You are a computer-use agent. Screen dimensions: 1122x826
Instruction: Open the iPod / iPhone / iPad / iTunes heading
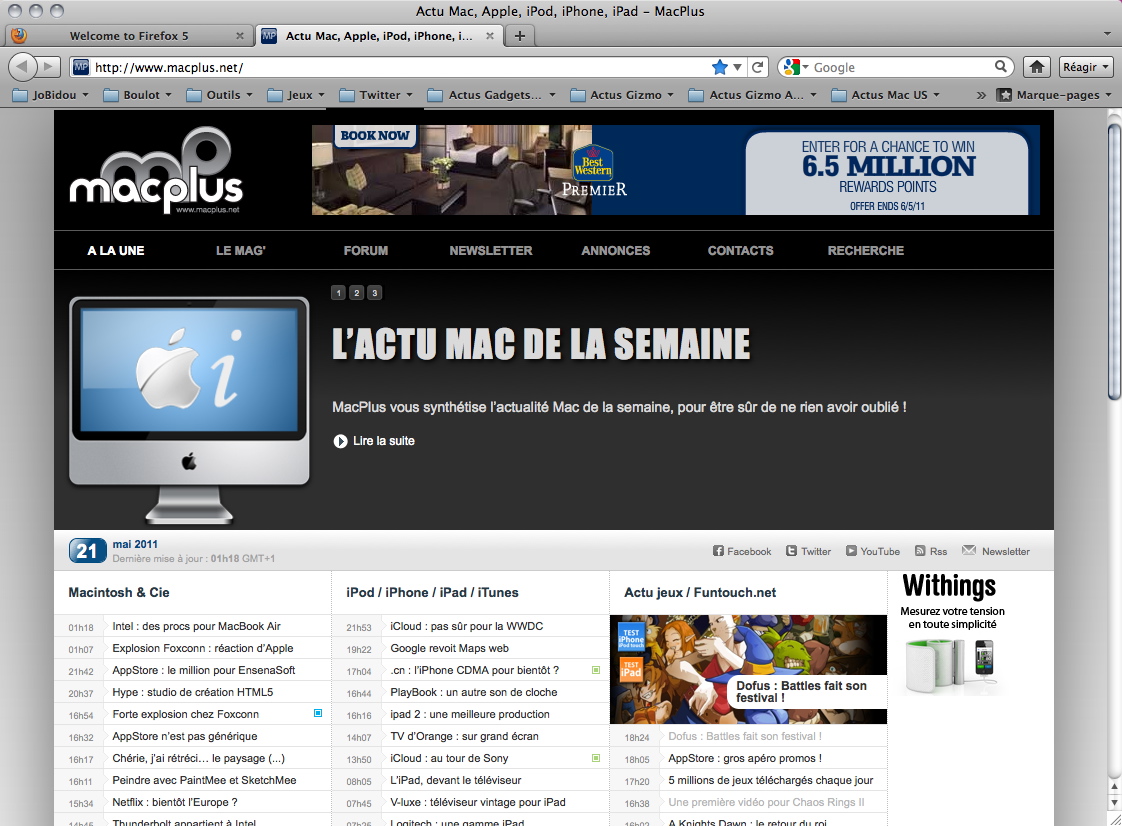432,593
